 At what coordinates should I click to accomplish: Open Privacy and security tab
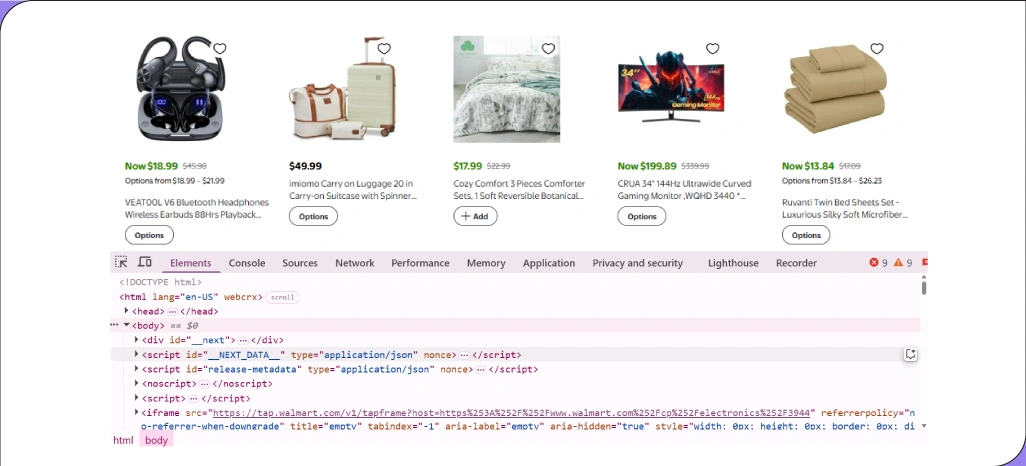pyautogui.click(x=637, y=263)
